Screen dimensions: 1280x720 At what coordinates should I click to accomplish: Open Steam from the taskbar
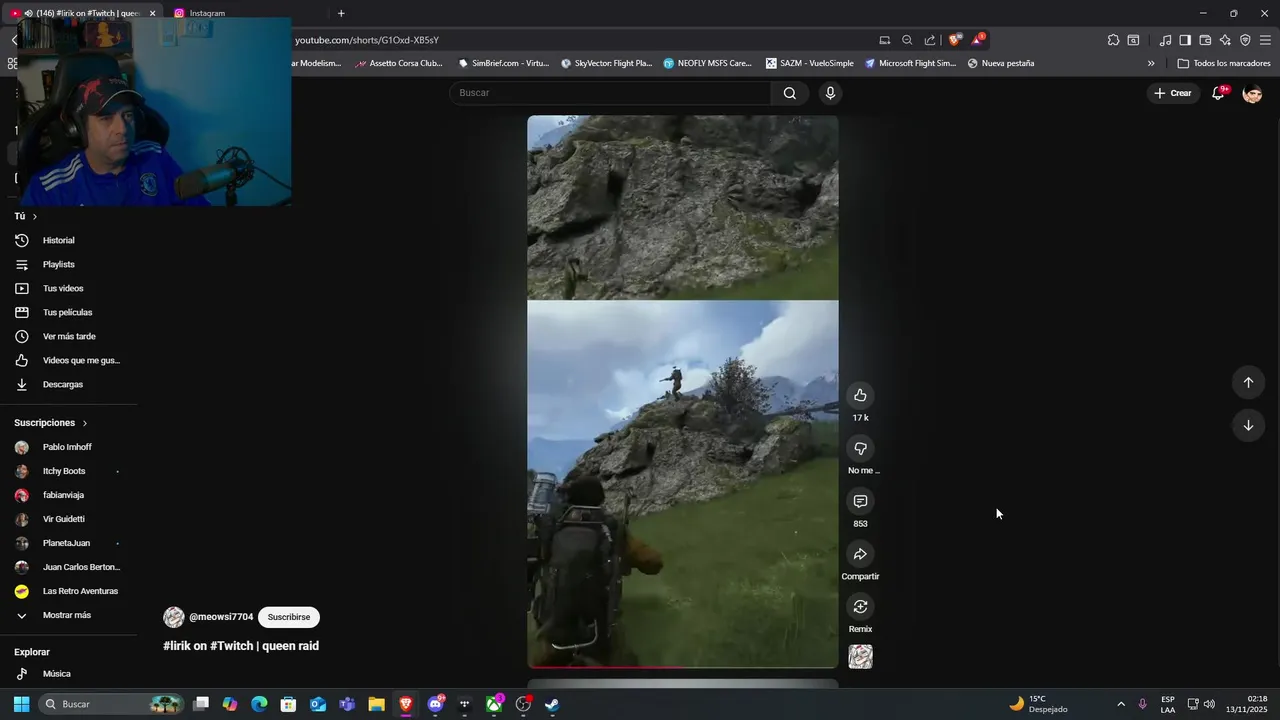click(x=552, y=705)
